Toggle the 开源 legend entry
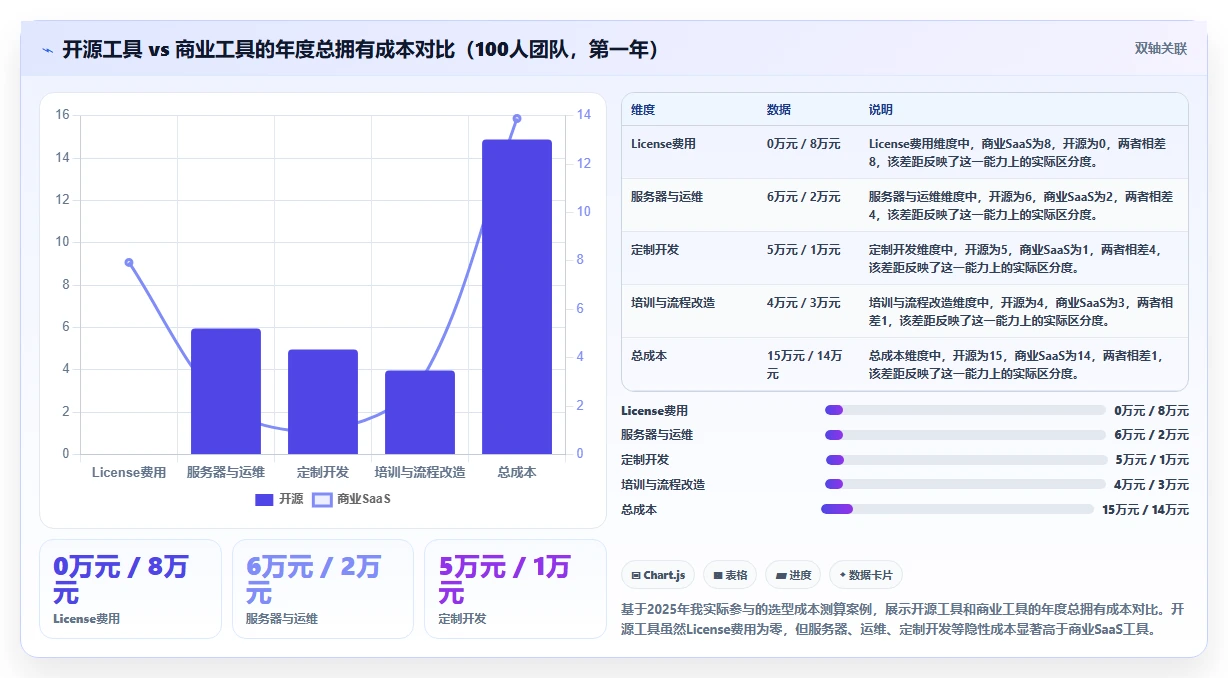 (x=279, y=498)
